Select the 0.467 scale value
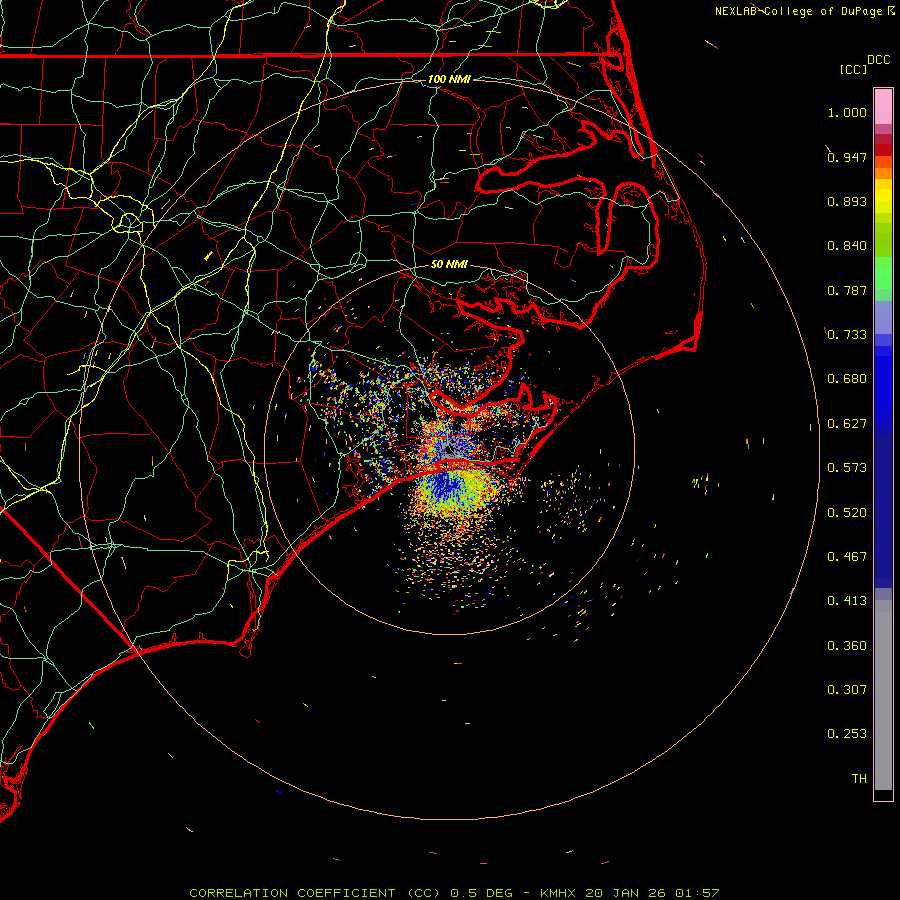The image size is (900, 900). (x=847, y=557)
